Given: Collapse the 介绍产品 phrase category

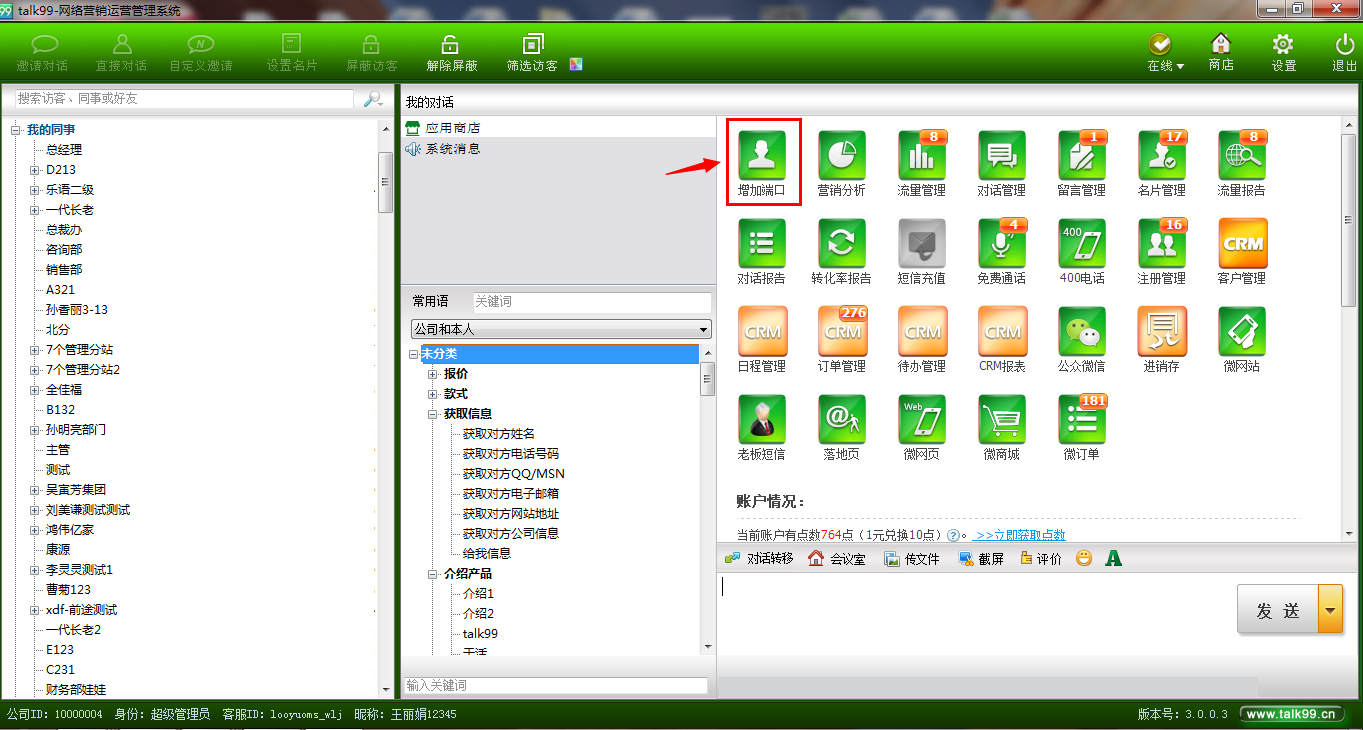Looking at the screenshot, I should [433, 574].
